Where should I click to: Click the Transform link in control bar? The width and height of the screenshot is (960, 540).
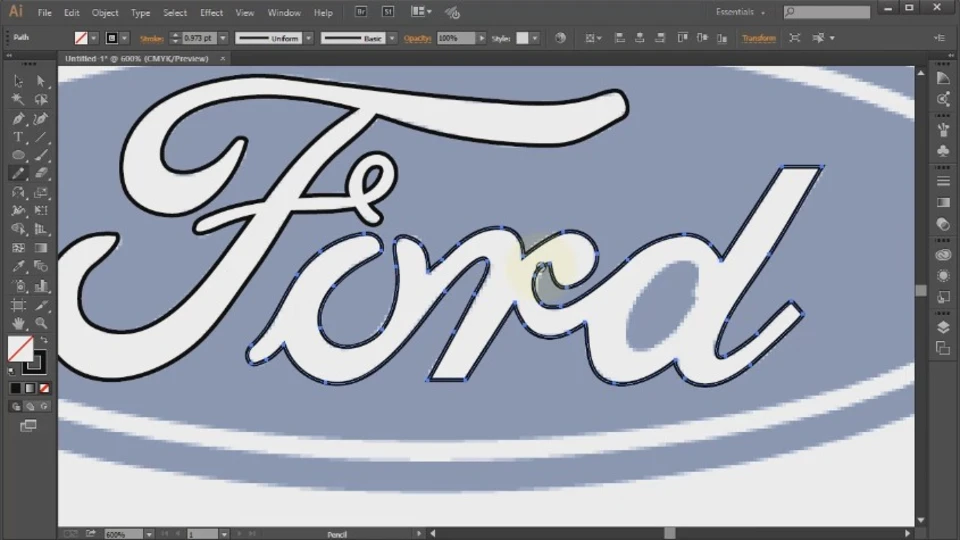pos(759,38)
